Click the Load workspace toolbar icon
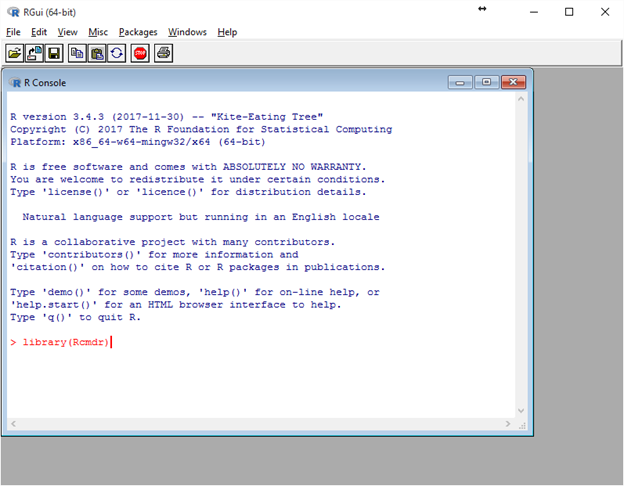 click(x=34, y=53)
